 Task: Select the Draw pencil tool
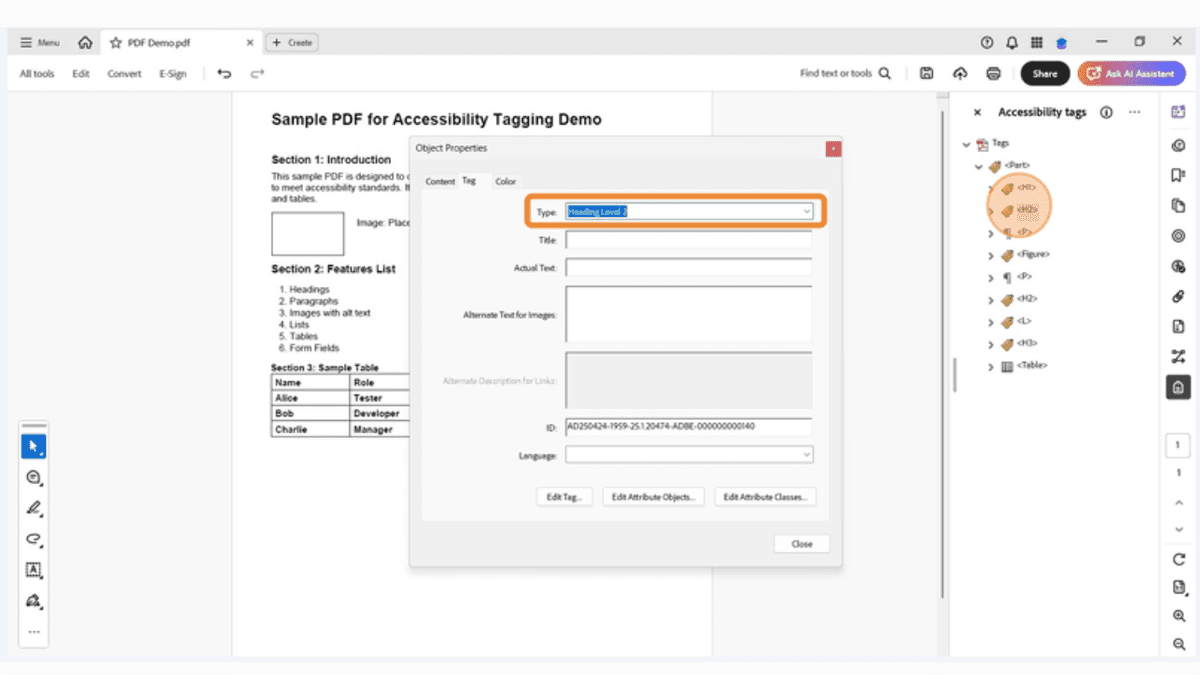click(33, 509)
